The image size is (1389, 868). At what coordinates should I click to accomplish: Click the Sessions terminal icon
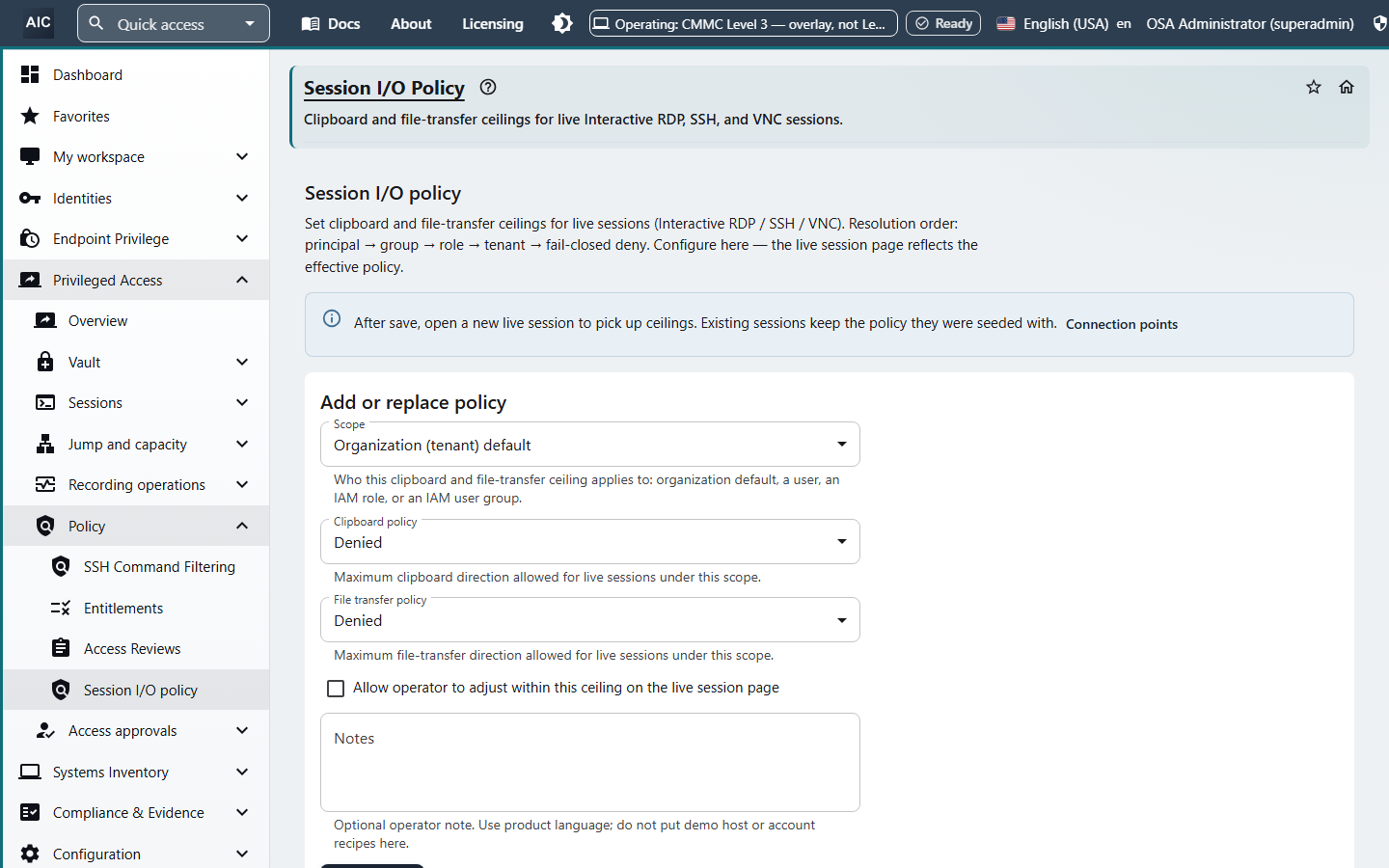click(45, 403)
